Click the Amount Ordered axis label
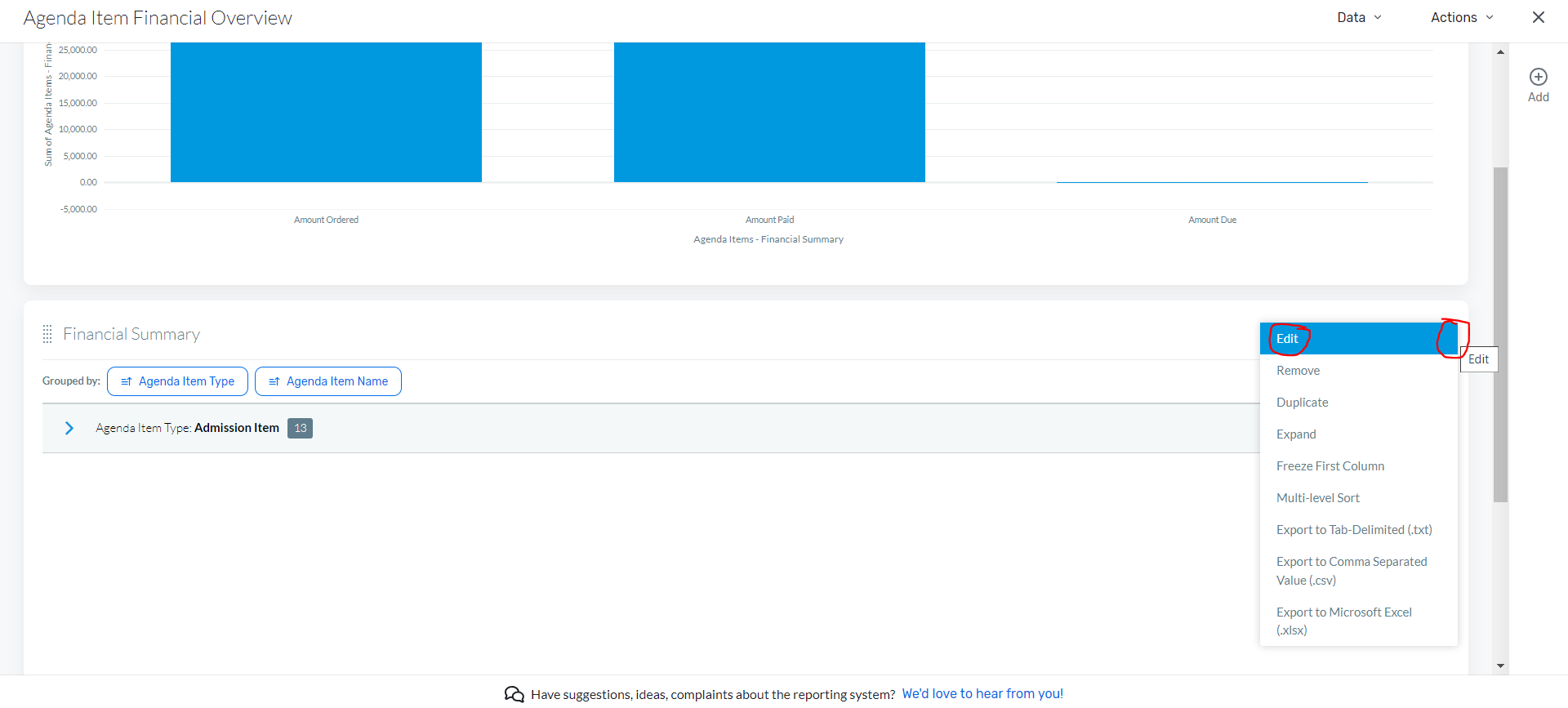The height and width of the screenshot is (708, 1568). click(326, 220)
